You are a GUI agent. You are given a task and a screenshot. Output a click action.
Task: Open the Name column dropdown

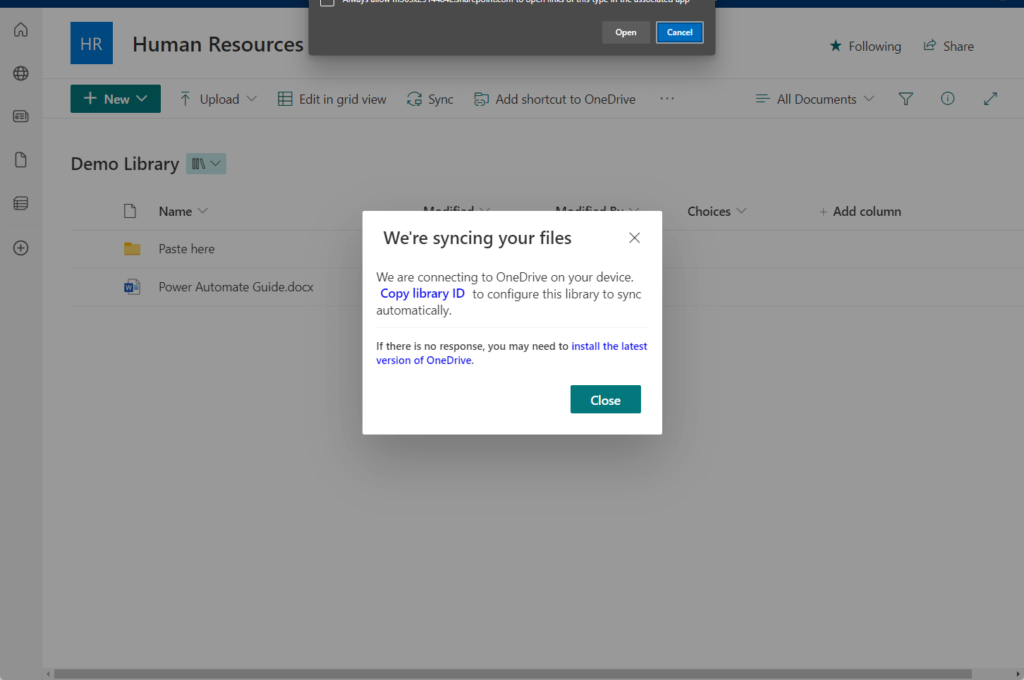pyautogui.click(x=183, y=211)
